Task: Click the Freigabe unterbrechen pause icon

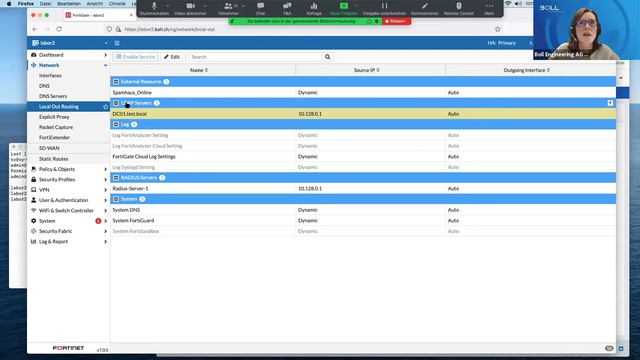Action: coord(384,6)
